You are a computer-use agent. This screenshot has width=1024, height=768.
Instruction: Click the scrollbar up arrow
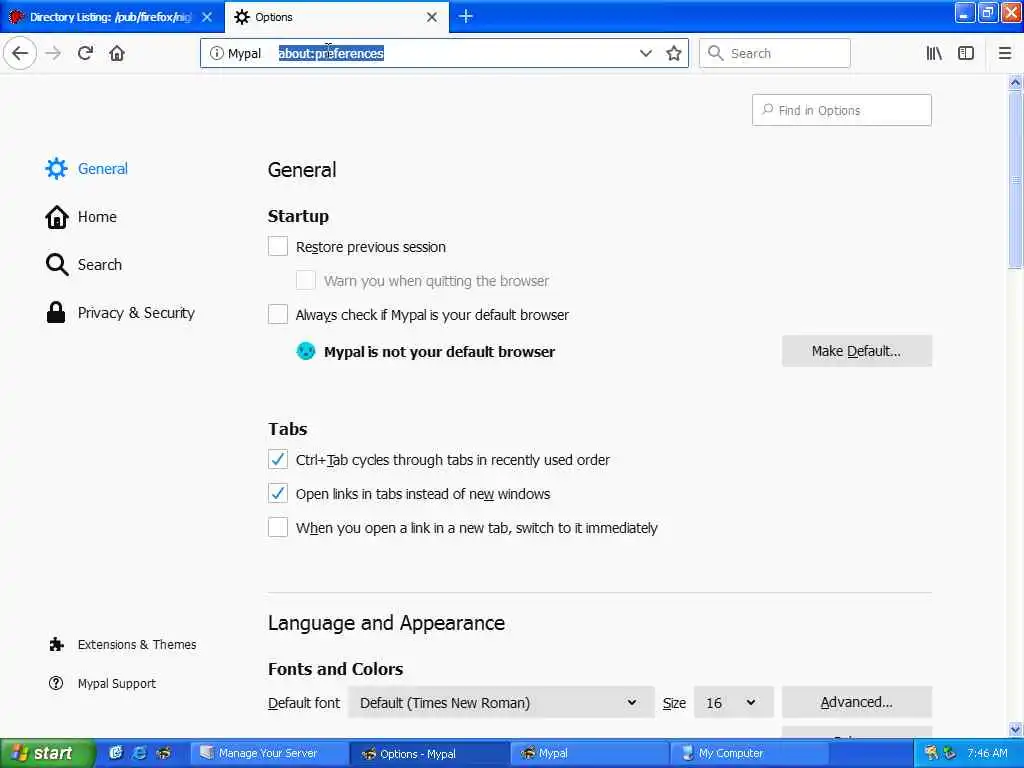point(1015,82)
